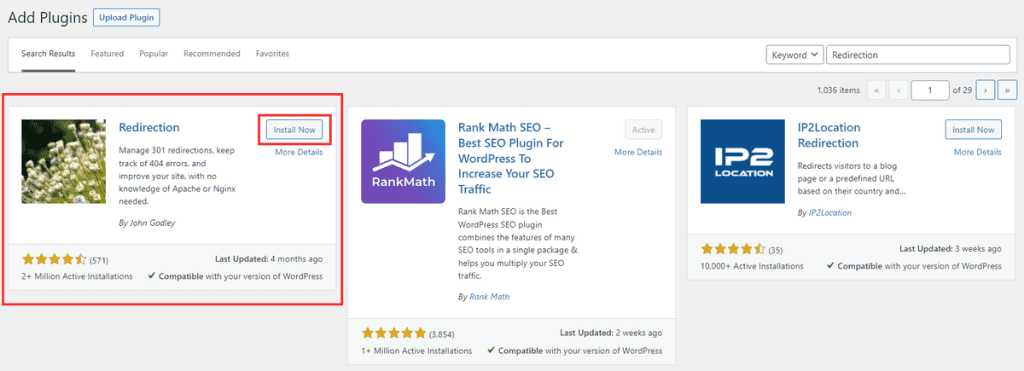Open author John Godley link

[x=152, y=223]
